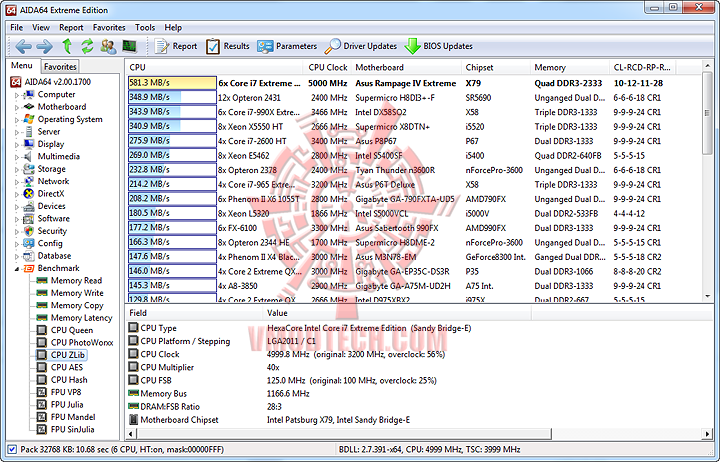Click the dark monitor graph toolbar icon
This screenshot has width=720, height=462.
pos(130,46)
